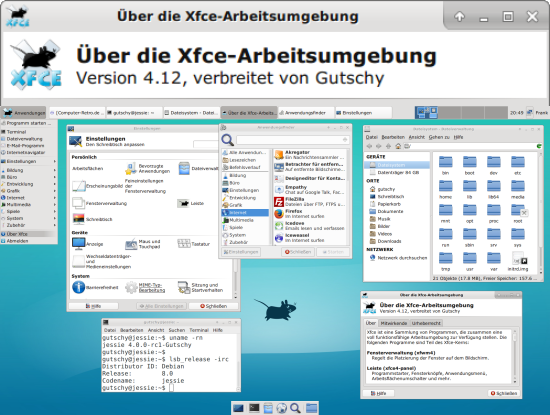This screenshot has height=415, width=550.
Task: Switch to the Urheberrecht tab
Action: point(426,323)
